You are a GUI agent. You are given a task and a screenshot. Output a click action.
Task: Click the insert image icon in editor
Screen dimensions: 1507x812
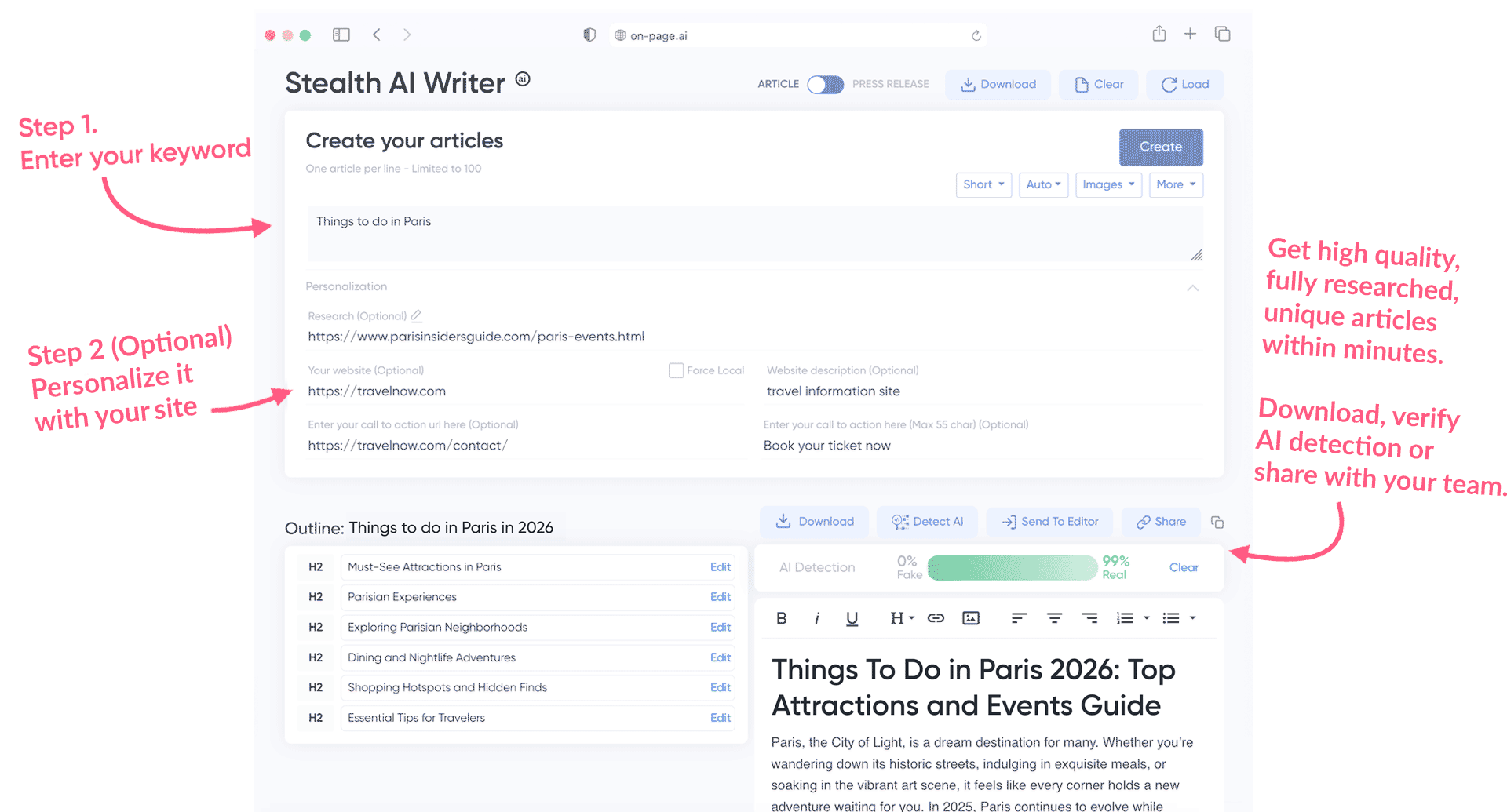971,618
